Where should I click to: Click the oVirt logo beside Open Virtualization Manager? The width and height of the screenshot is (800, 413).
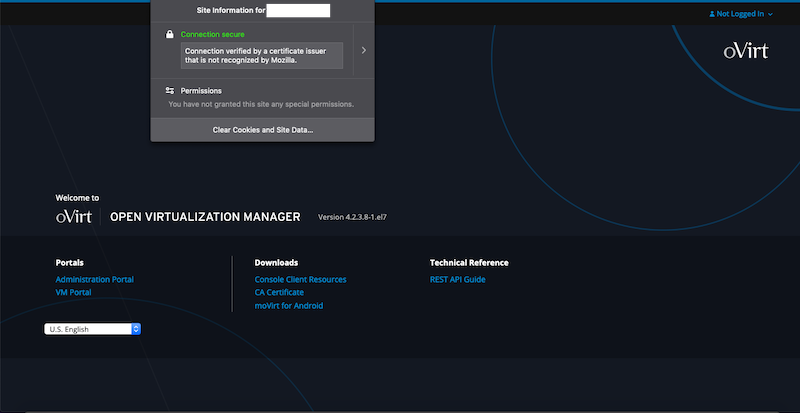pyautogui.click(x=74, y=217)
